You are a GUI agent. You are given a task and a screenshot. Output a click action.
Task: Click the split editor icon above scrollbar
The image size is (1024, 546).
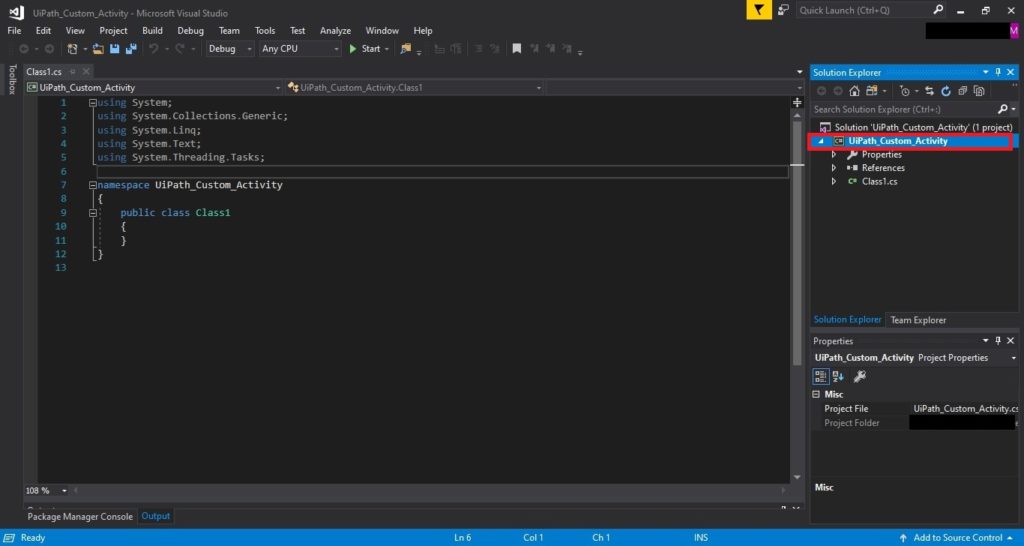click(797, 103)
